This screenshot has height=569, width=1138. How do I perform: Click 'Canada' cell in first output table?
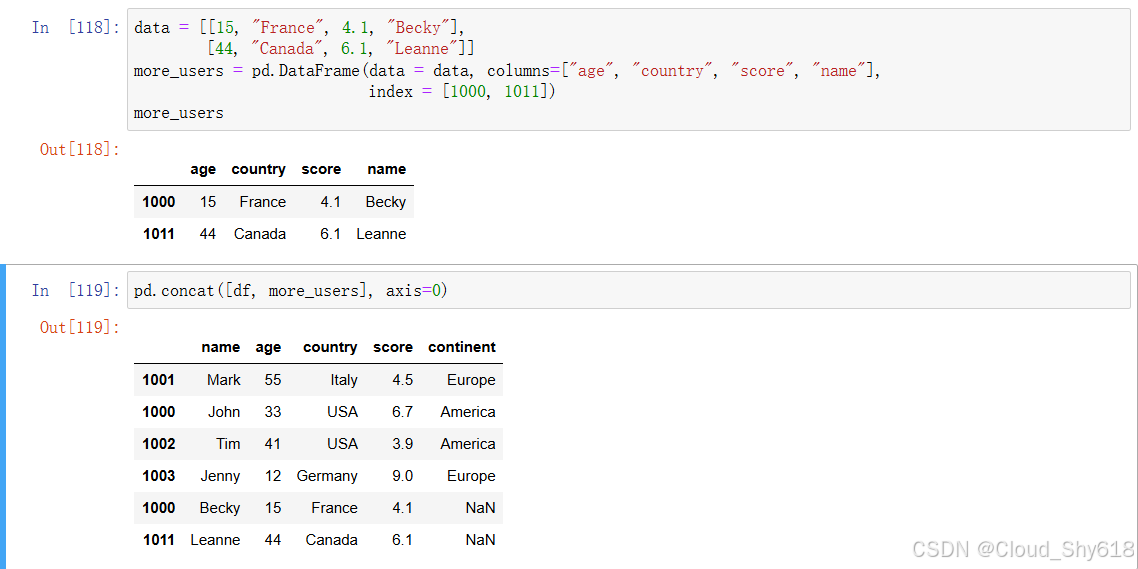(260, 234)
